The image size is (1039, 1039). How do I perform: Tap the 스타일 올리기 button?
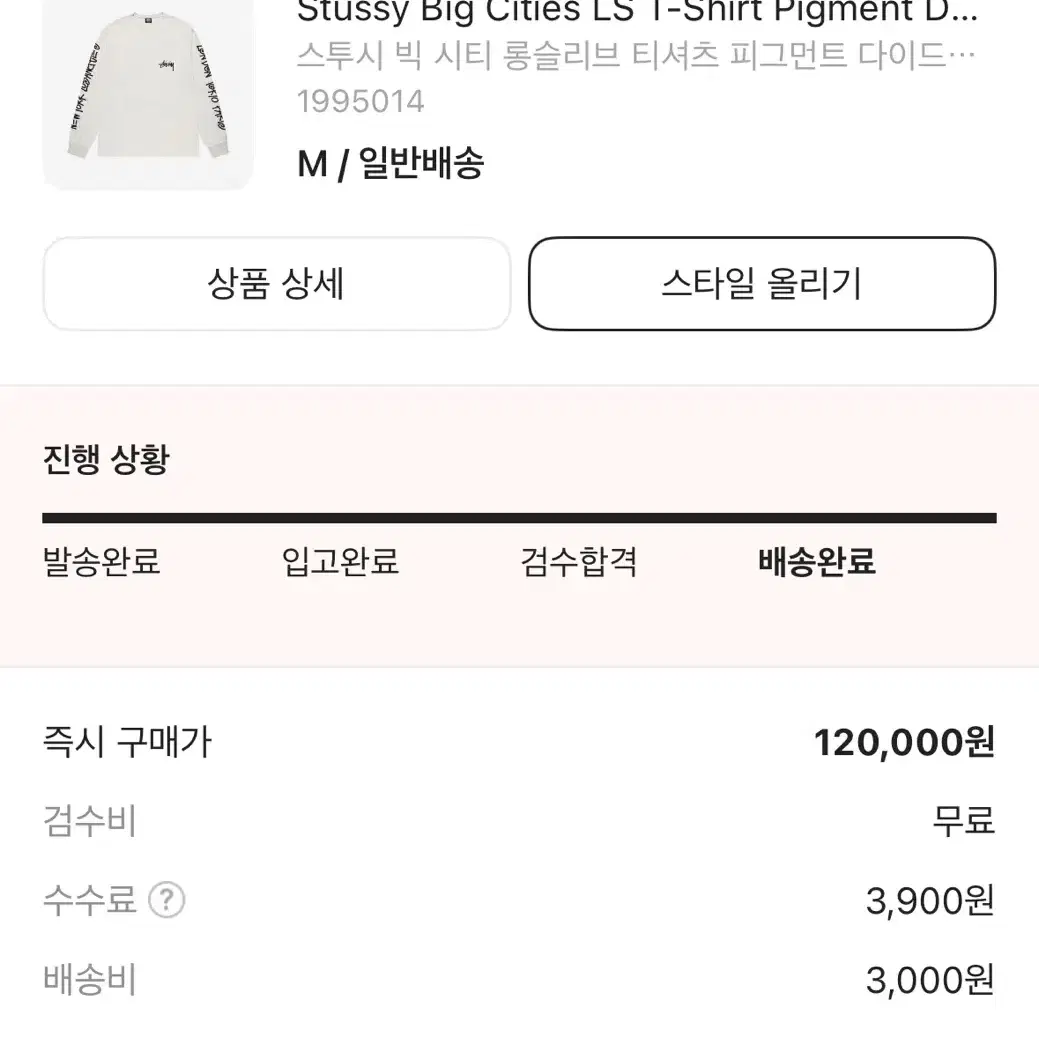762,284
